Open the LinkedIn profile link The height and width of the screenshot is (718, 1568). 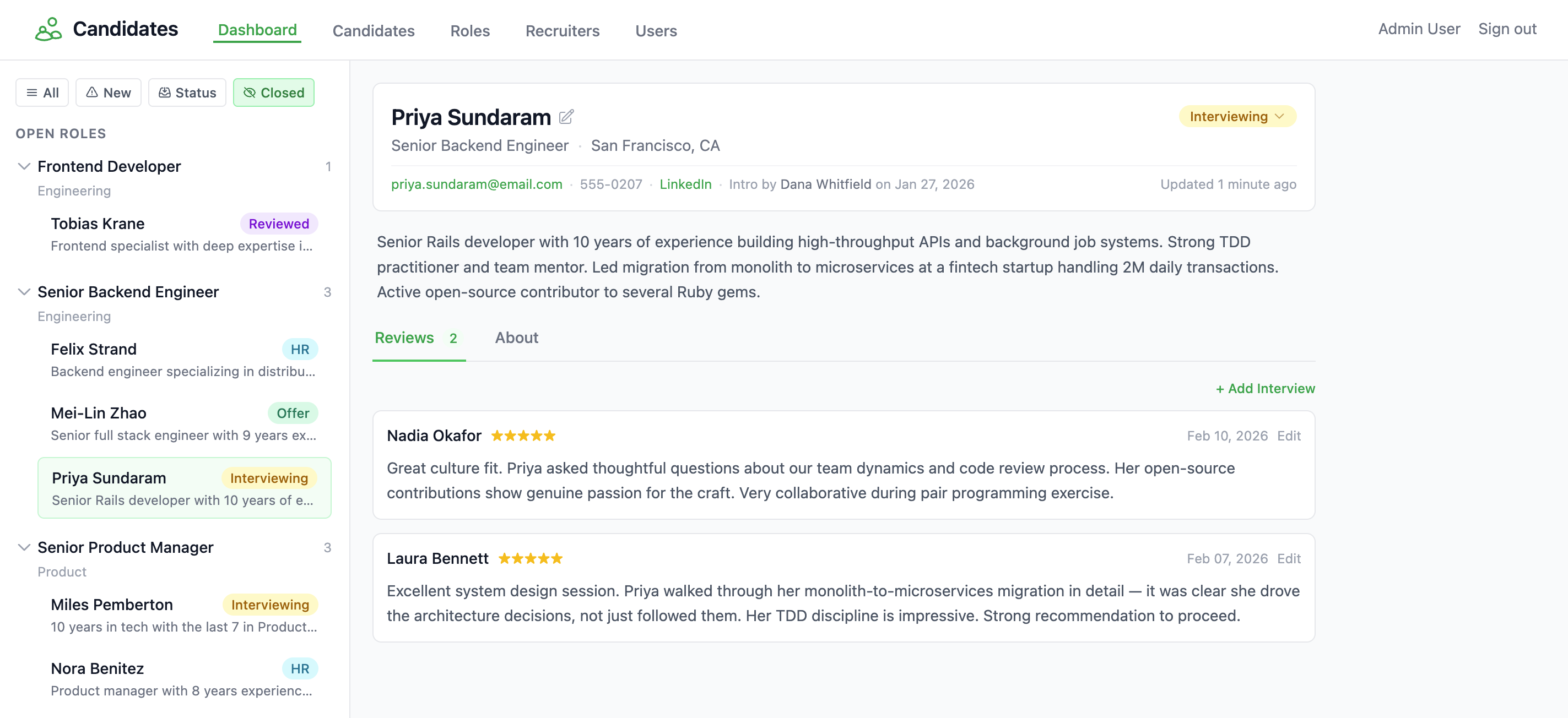[x=685, y=184]
